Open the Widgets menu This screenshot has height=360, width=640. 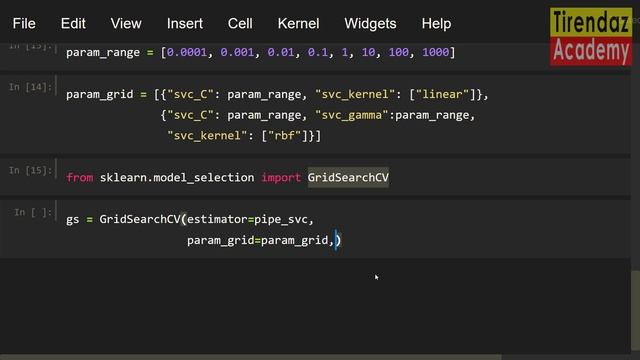[370, 24]
